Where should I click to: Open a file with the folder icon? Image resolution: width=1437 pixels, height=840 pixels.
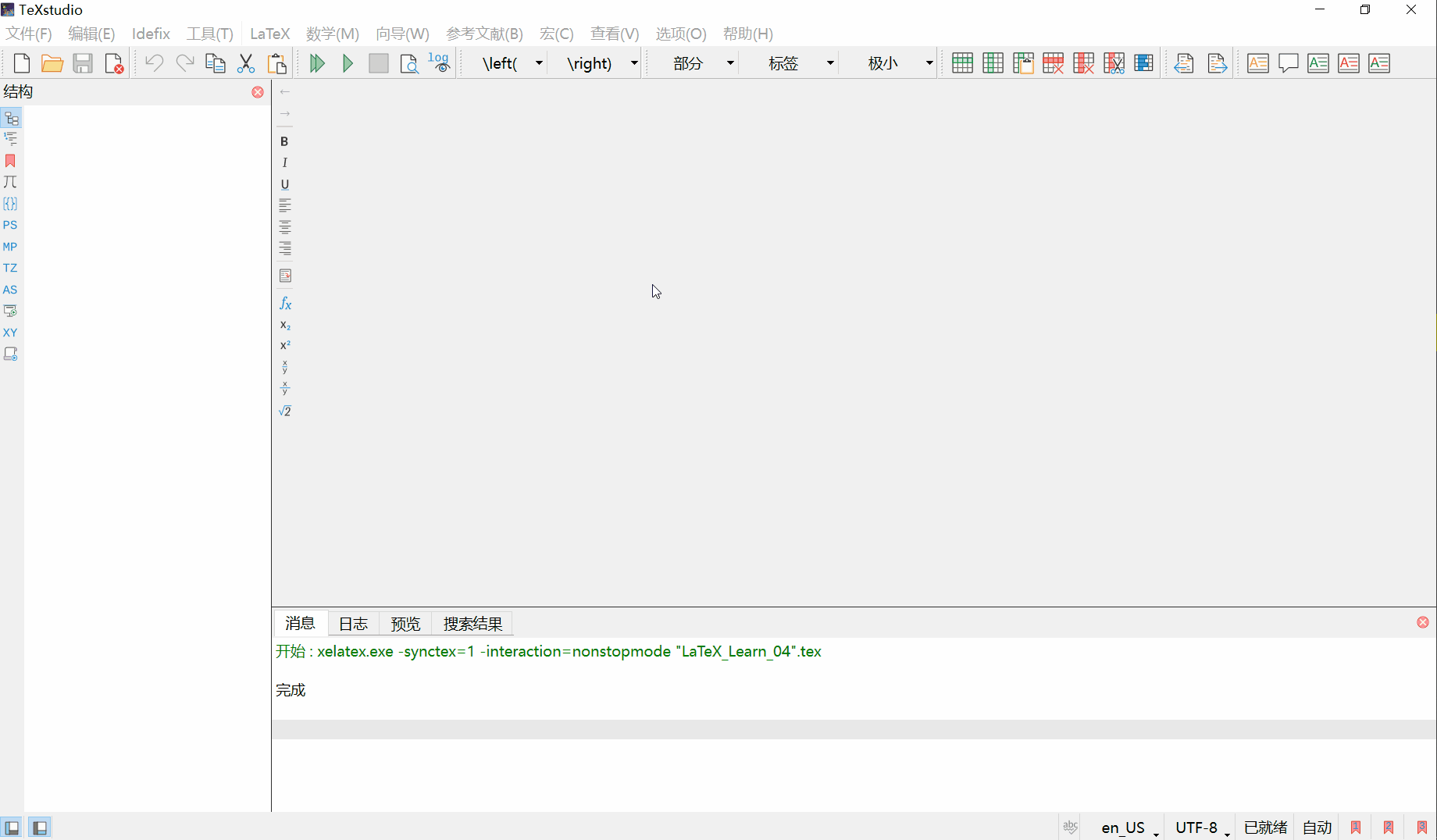point(52,63)
